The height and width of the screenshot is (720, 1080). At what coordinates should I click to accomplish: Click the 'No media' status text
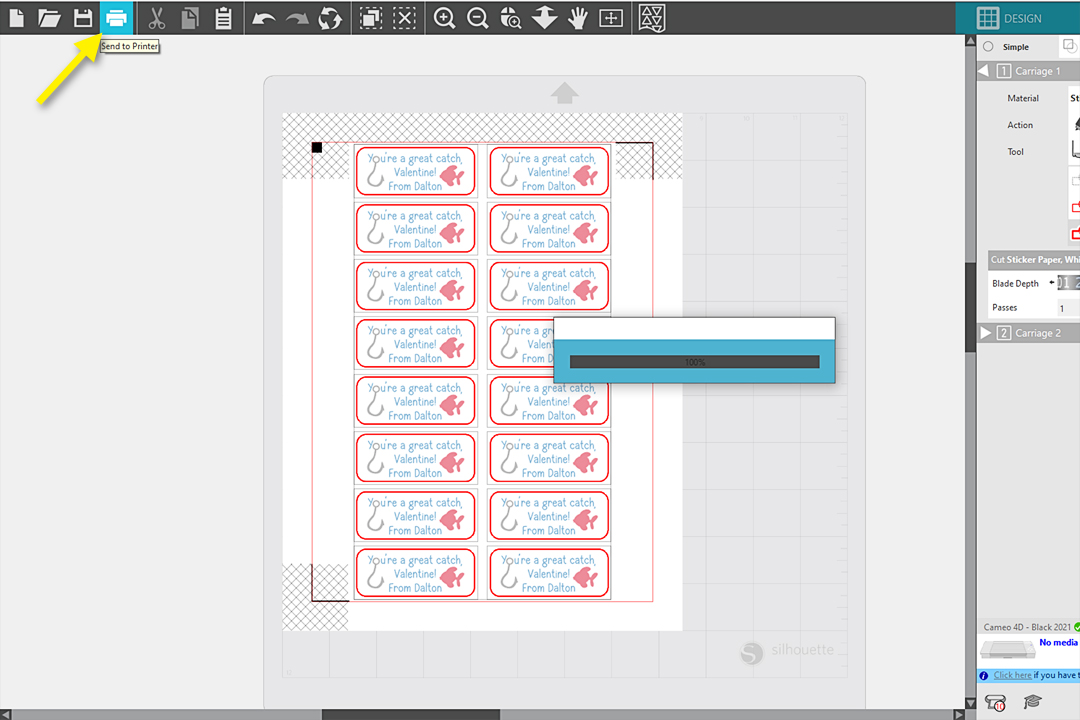[1058, 642]
